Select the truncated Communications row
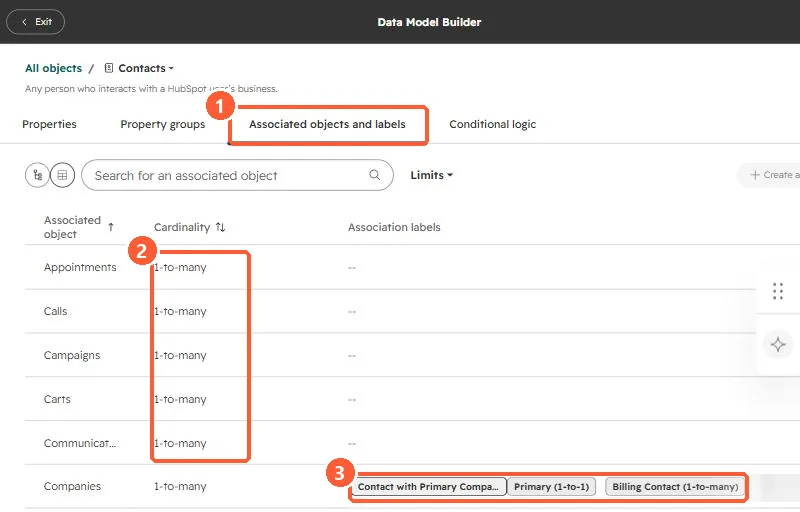Image resolution: width=800 pixels, height=512 pixels. pos(390,443)
